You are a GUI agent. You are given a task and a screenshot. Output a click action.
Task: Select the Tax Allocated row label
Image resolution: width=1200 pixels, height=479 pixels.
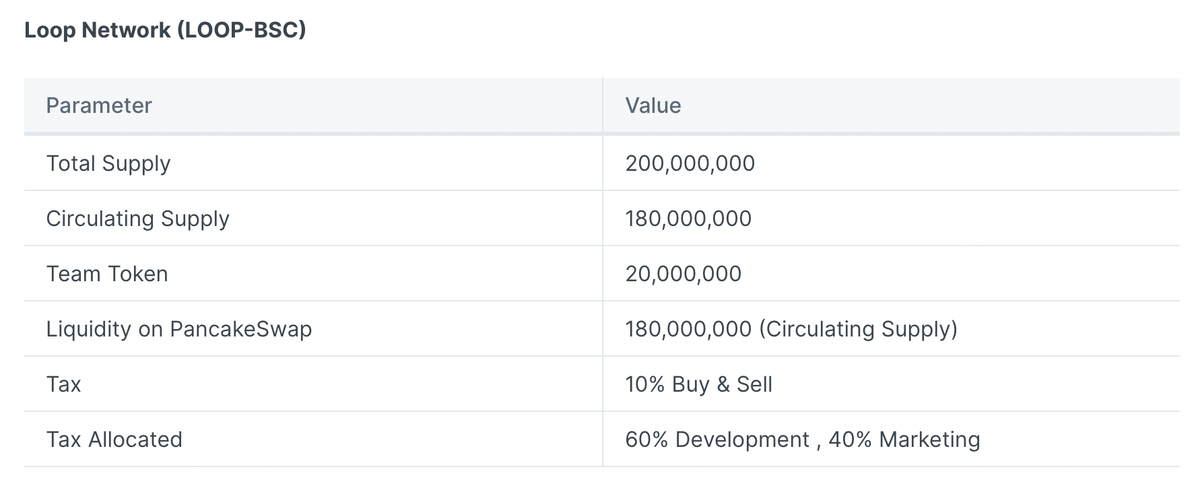(x=114, y=439)
